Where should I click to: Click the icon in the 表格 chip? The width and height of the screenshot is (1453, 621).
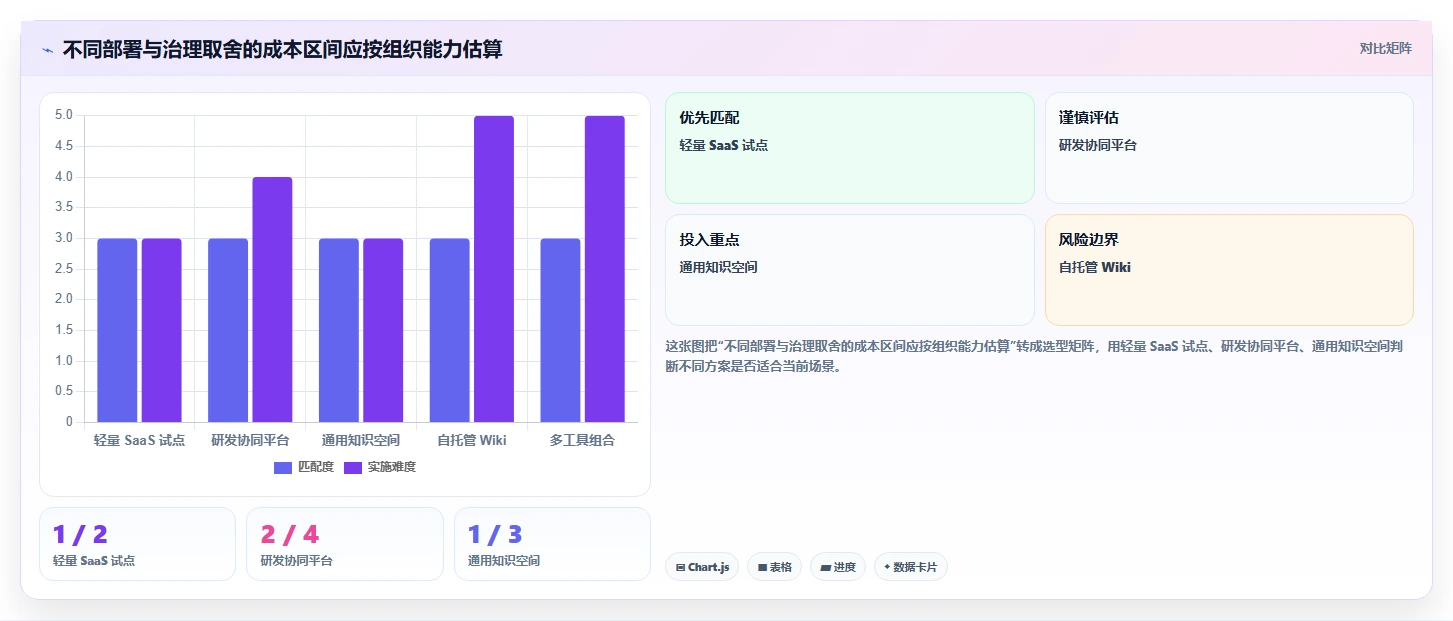point(762,567)
